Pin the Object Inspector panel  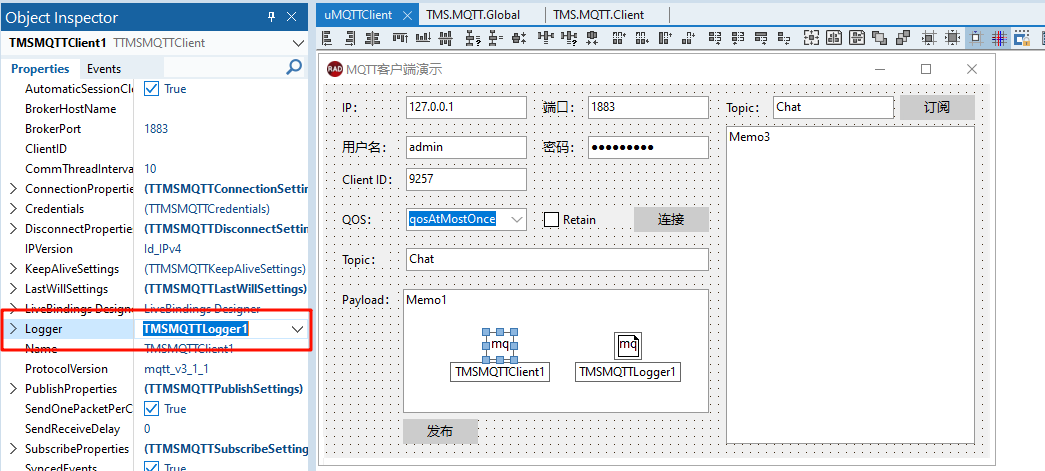click(271, 18)
